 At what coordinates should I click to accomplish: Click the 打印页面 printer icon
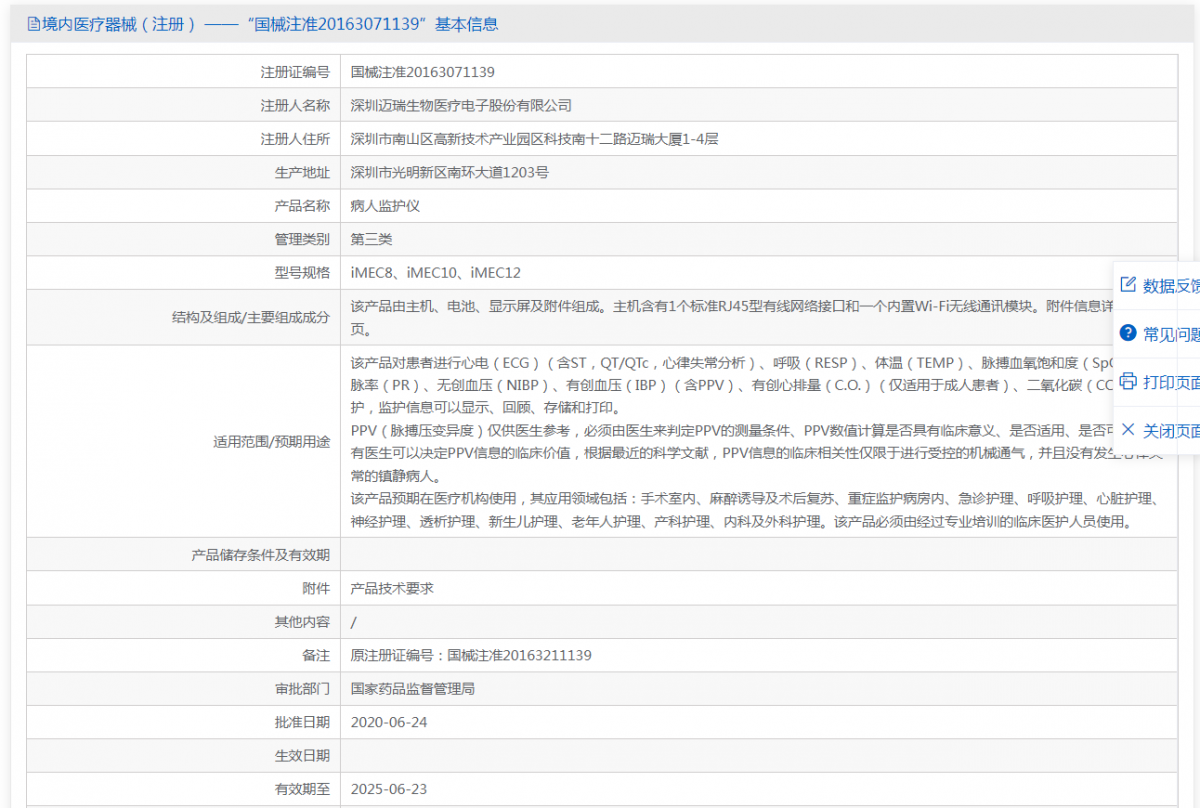click(1128, 381)
